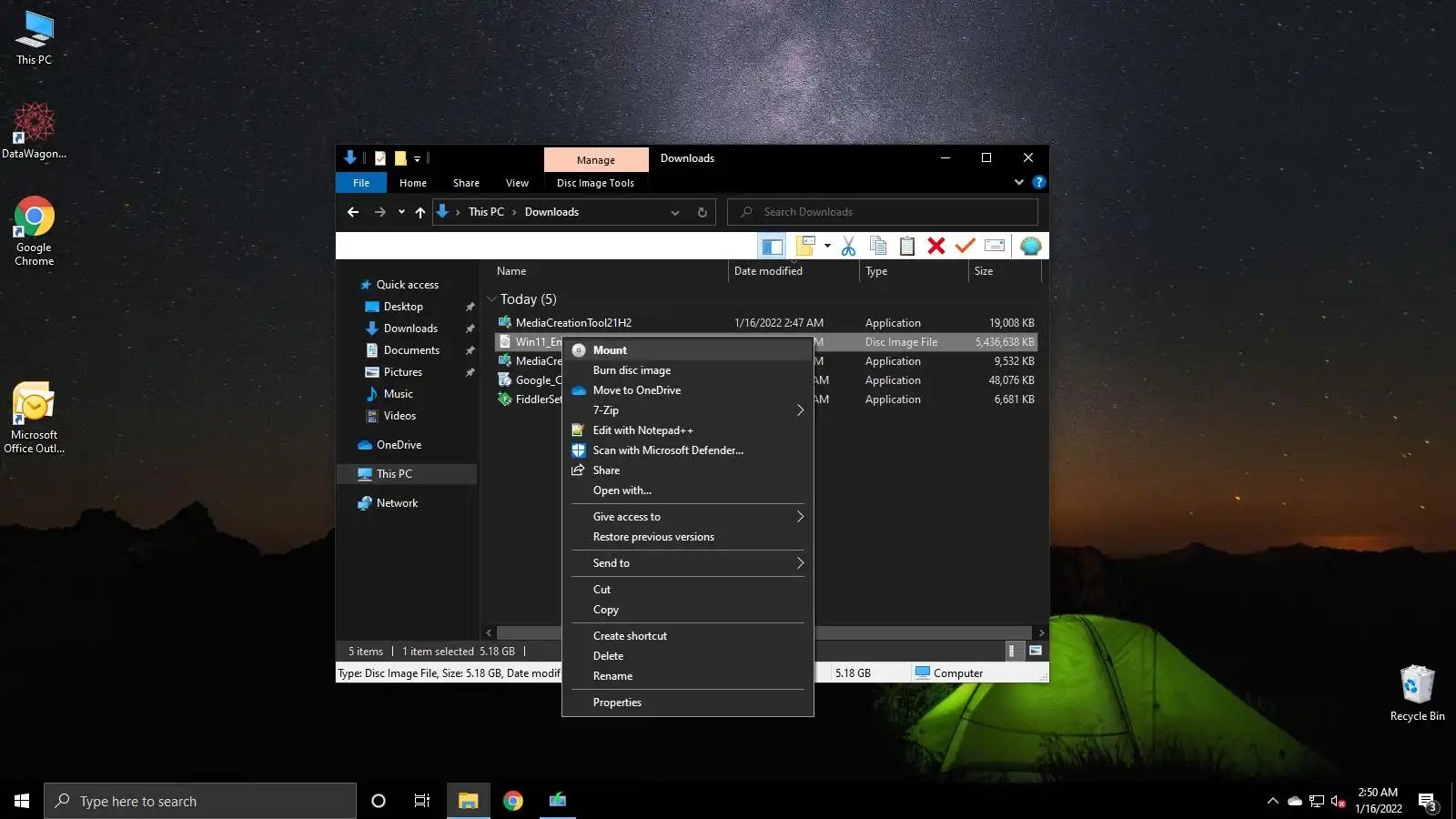
Task: Expand the address bar history dropdown
Action: (x=675, y=212)
